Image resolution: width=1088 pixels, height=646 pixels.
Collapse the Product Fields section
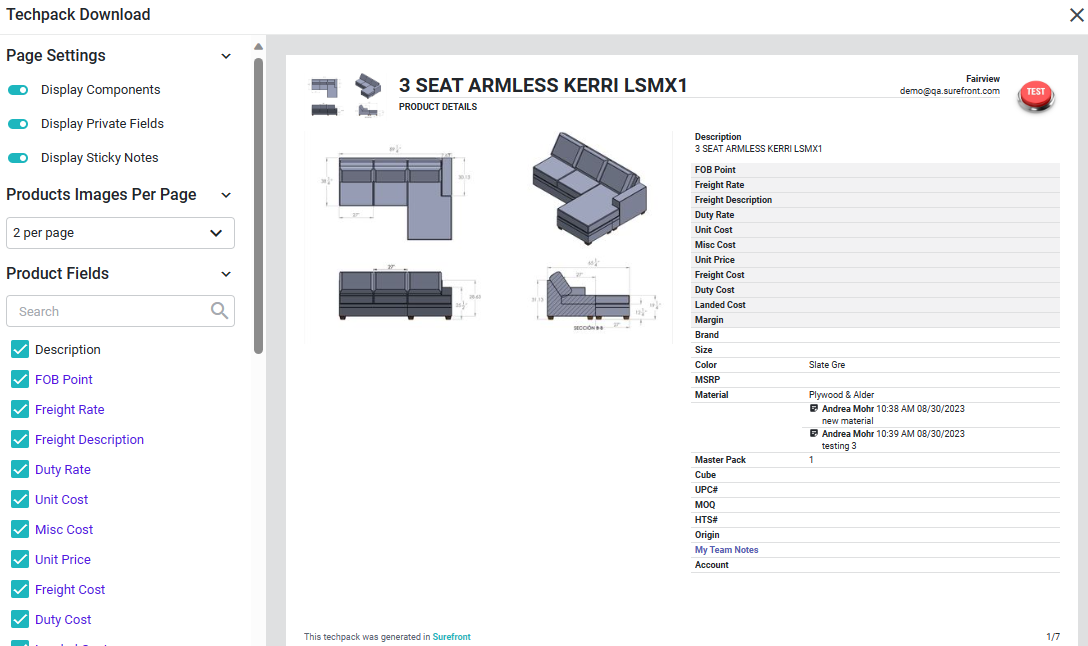[x=226, y=274]
